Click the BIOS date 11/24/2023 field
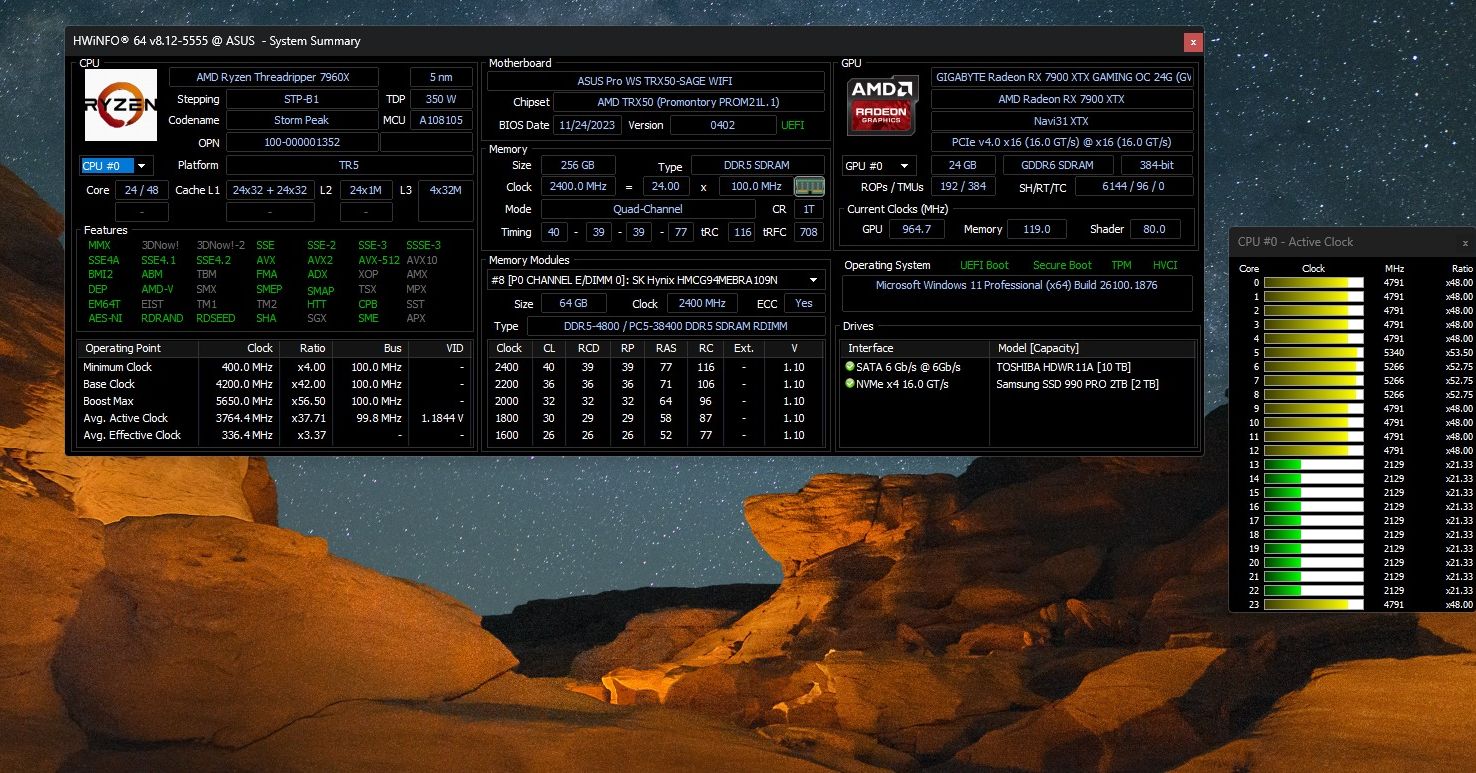 click(x=589, y=125)
